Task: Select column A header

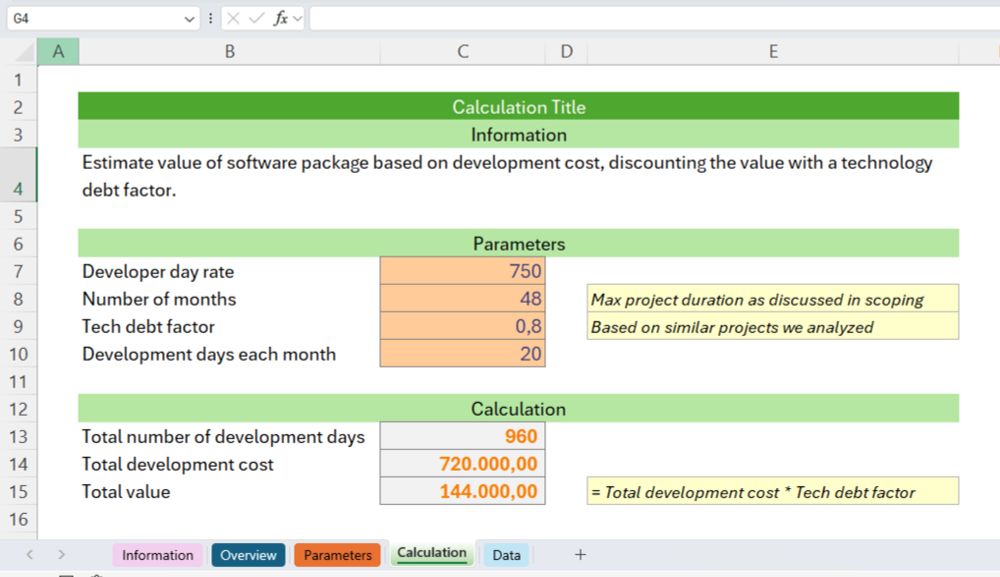Action: [58, 52]
